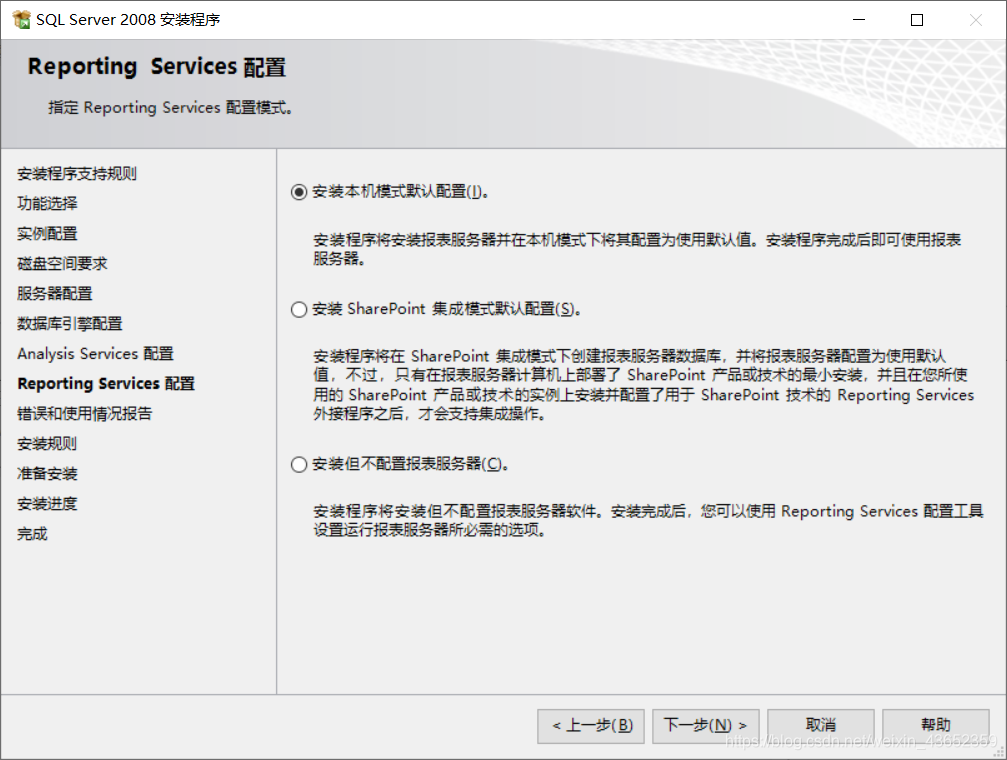1007x760 pixels.
Task: Go back with 上一步(B) button
Action: click(x=591, y=726)
